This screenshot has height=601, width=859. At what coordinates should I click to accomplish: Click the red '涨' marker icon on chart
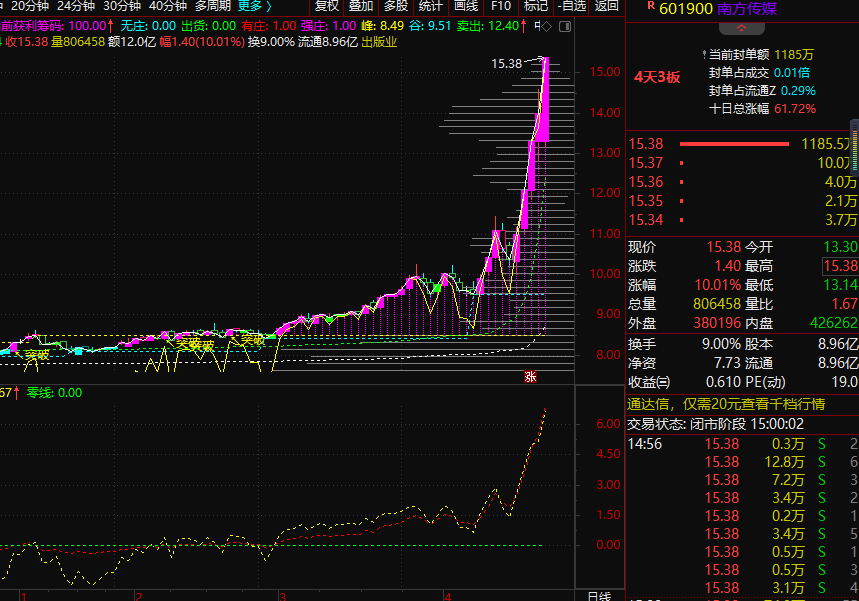[531, 377]
